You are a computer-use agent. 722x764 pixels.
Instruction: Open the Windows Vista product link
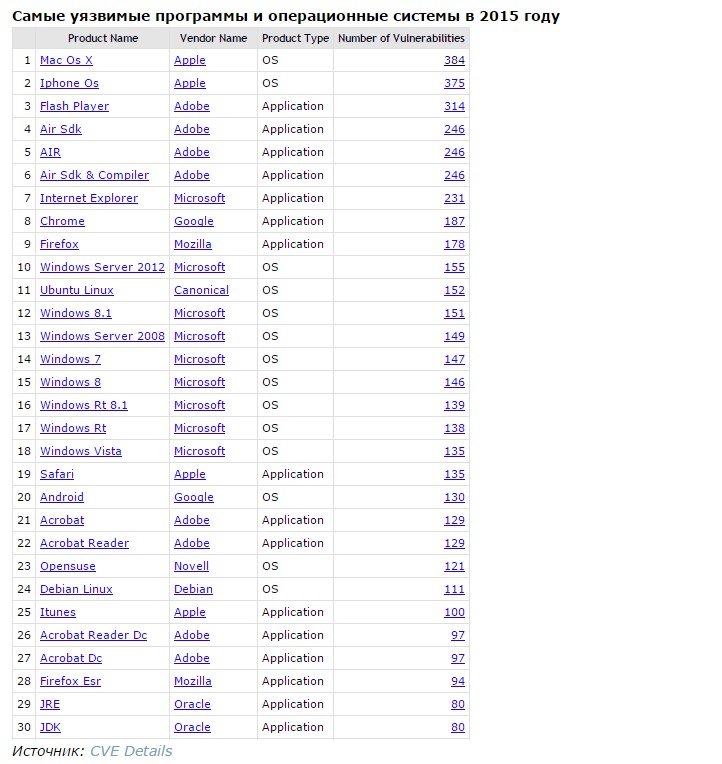click(x=80, y=451)
